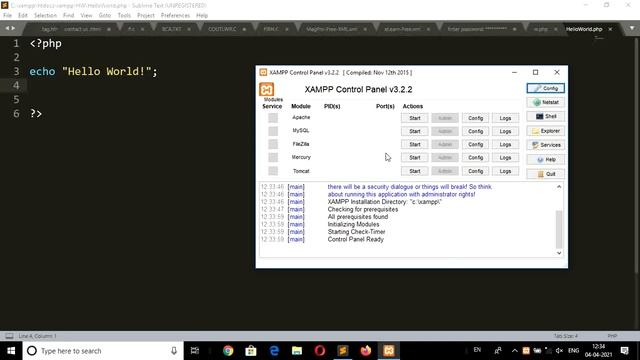Toggle FileZilla service checkbox
Image resolution: width=640 pixels, height=360 pixels.
coord(273,144)
